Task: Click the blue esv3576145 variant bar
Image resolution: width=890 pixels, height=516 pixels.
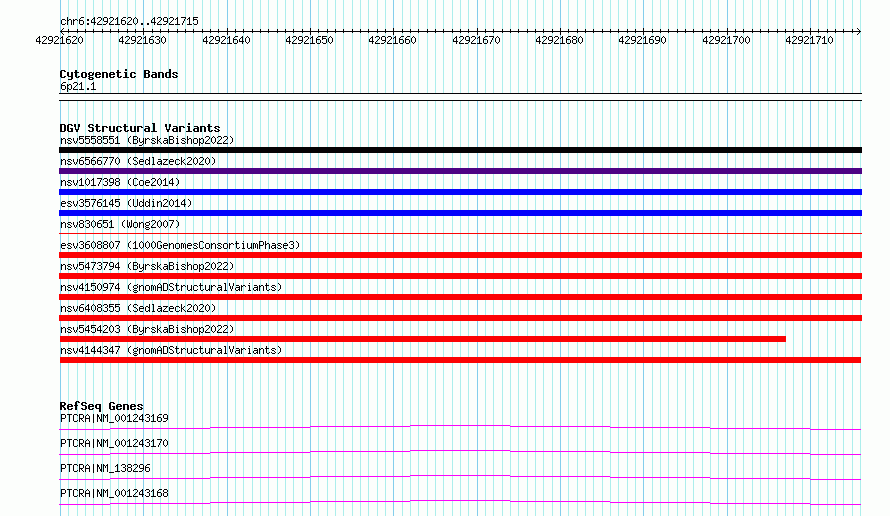Action: click(x=460, y=213)
